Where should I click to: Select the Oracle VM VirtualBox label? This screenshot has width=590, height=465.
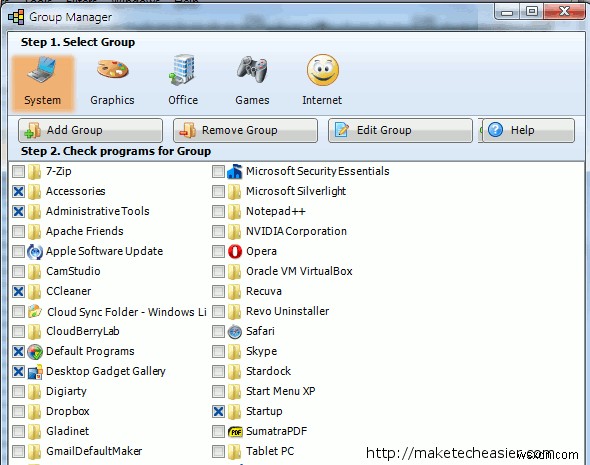(x=299, y=271)
